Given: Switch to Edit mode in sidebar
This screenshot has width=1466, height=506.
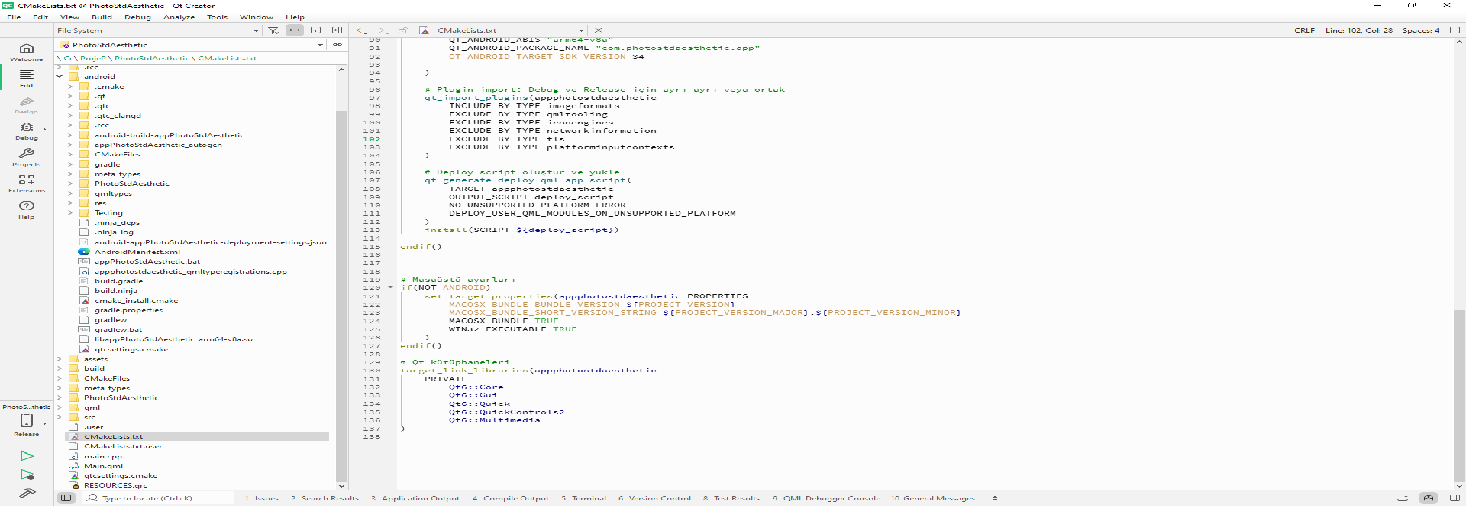Looking at the screenshot, I should [27, 78].
